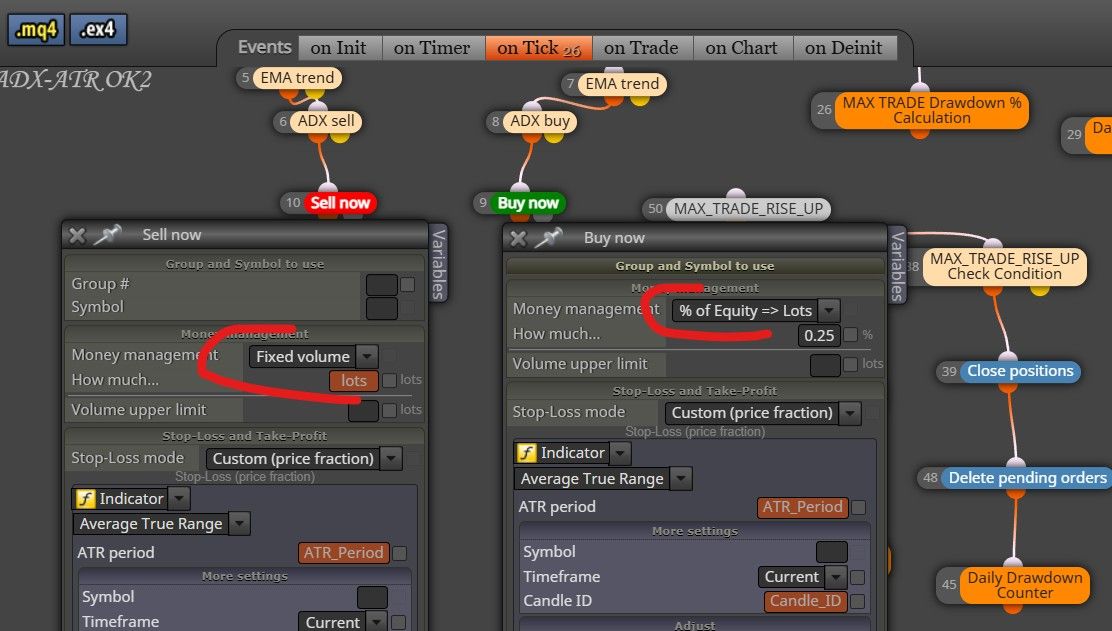Click the ATR_Period field in Buy now
The image size is (1112, 631).
(803, 507)
